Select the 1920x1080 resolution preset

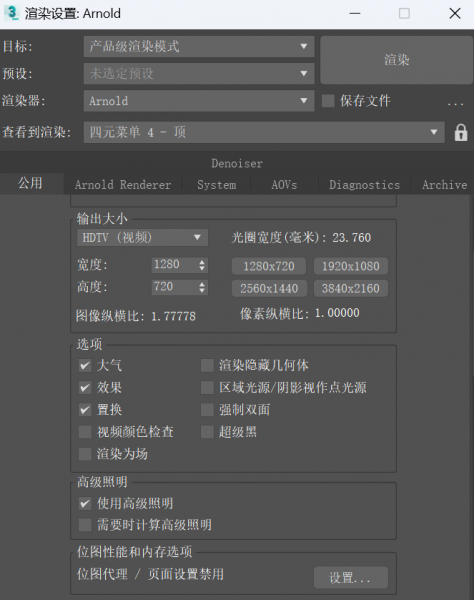coord(351,266)
